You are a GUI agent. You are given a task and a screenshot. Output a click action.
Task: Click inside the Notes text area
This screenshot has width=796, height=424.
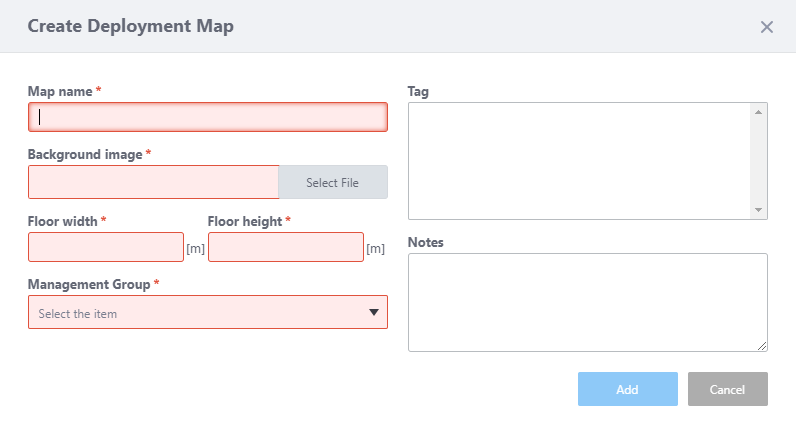tap(587, 302)
